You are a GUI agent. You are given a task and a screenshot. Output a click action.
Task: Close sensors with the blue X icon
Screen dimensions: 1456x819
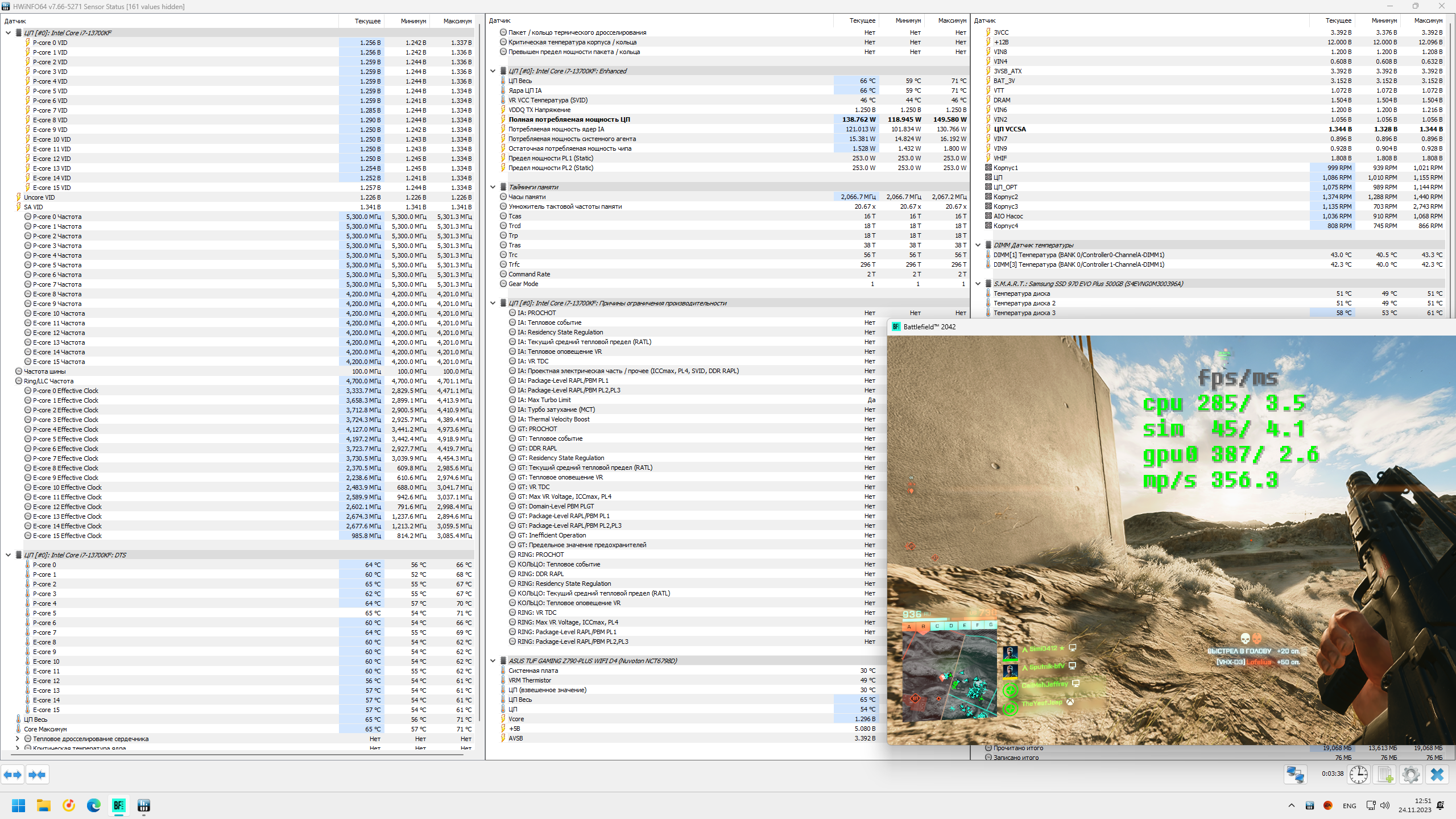(x=1437, y=774)
